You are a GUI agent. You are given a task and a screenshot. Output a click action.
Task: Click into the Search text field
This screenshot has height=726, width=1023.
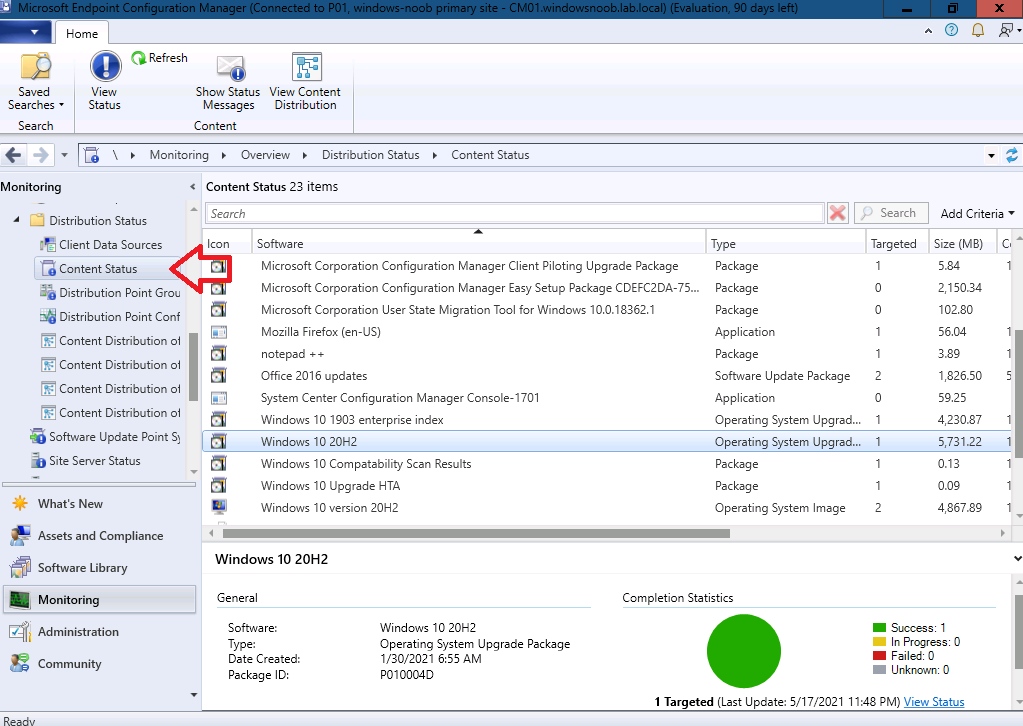point(515,213)
